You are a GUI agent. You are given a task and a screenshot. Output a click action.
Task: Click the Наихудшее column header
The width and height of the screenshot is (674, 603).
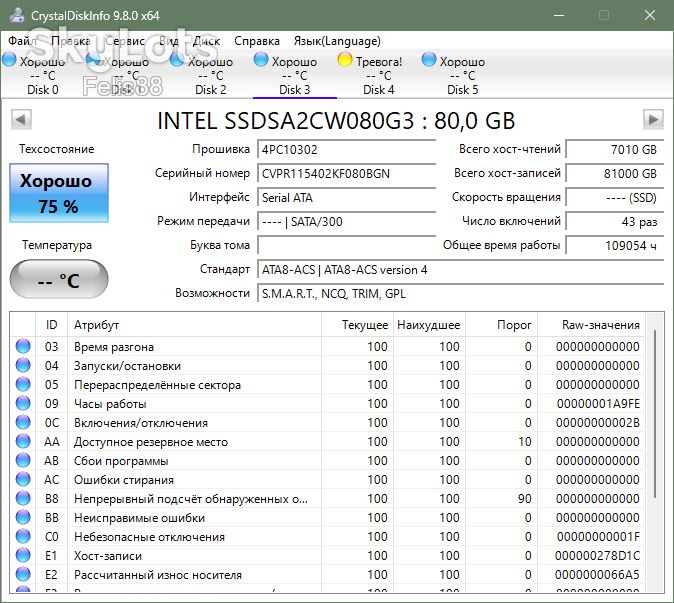pyautogui.click(x=429, y=325)
